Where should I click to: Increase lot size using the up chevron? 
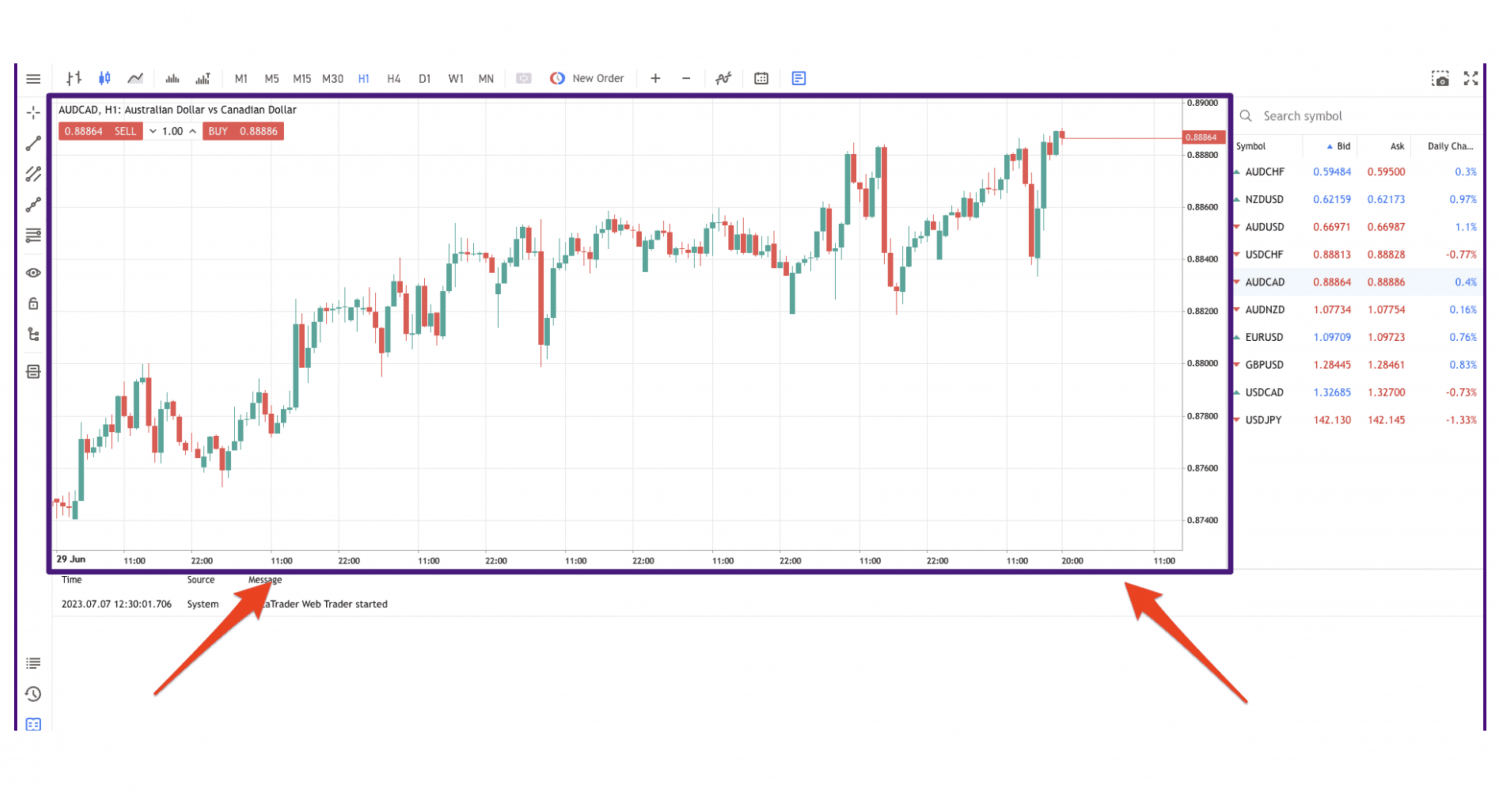click(x=192, y=130)
